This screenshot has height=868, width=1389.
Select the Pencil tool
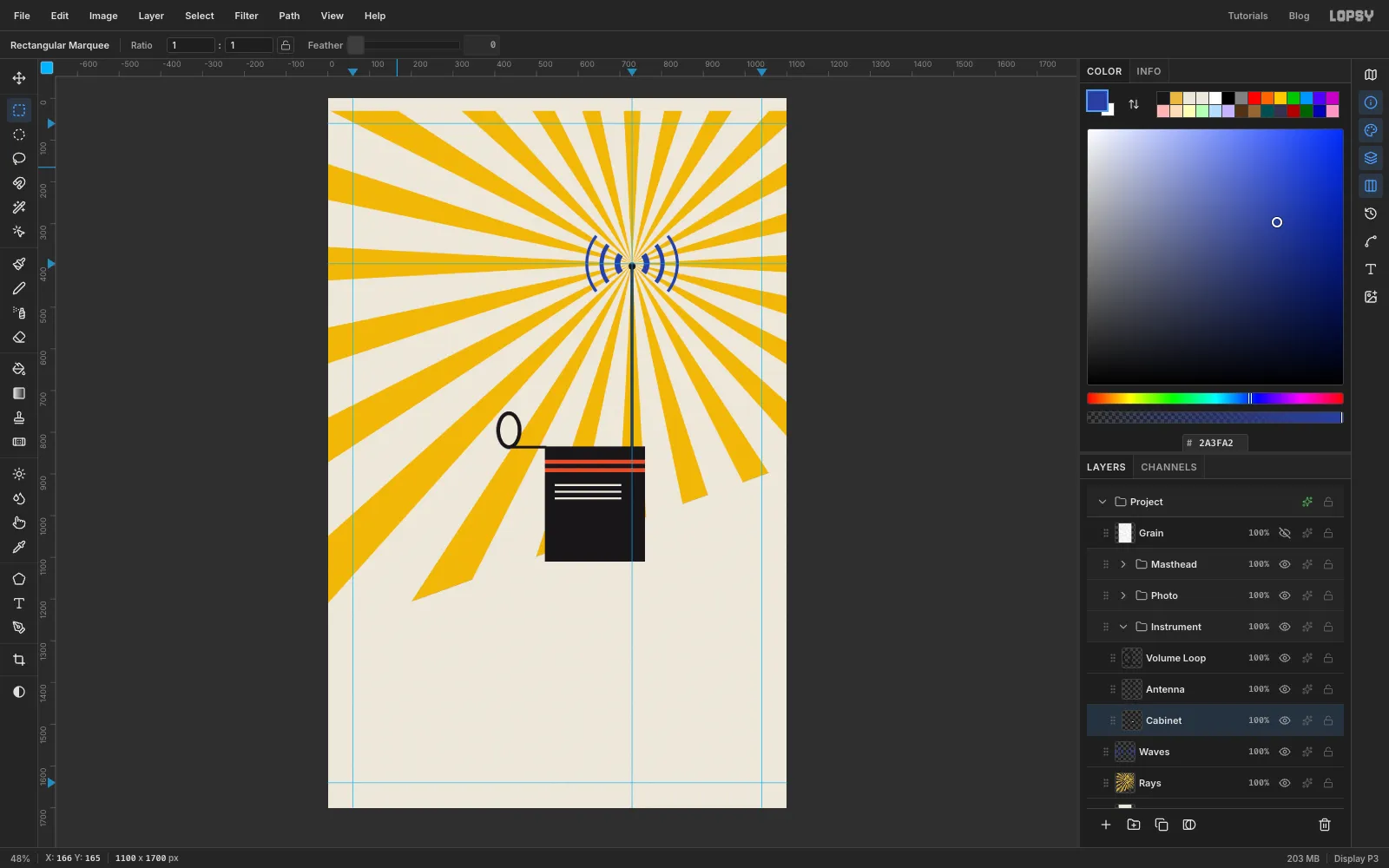tap(19, 288)
